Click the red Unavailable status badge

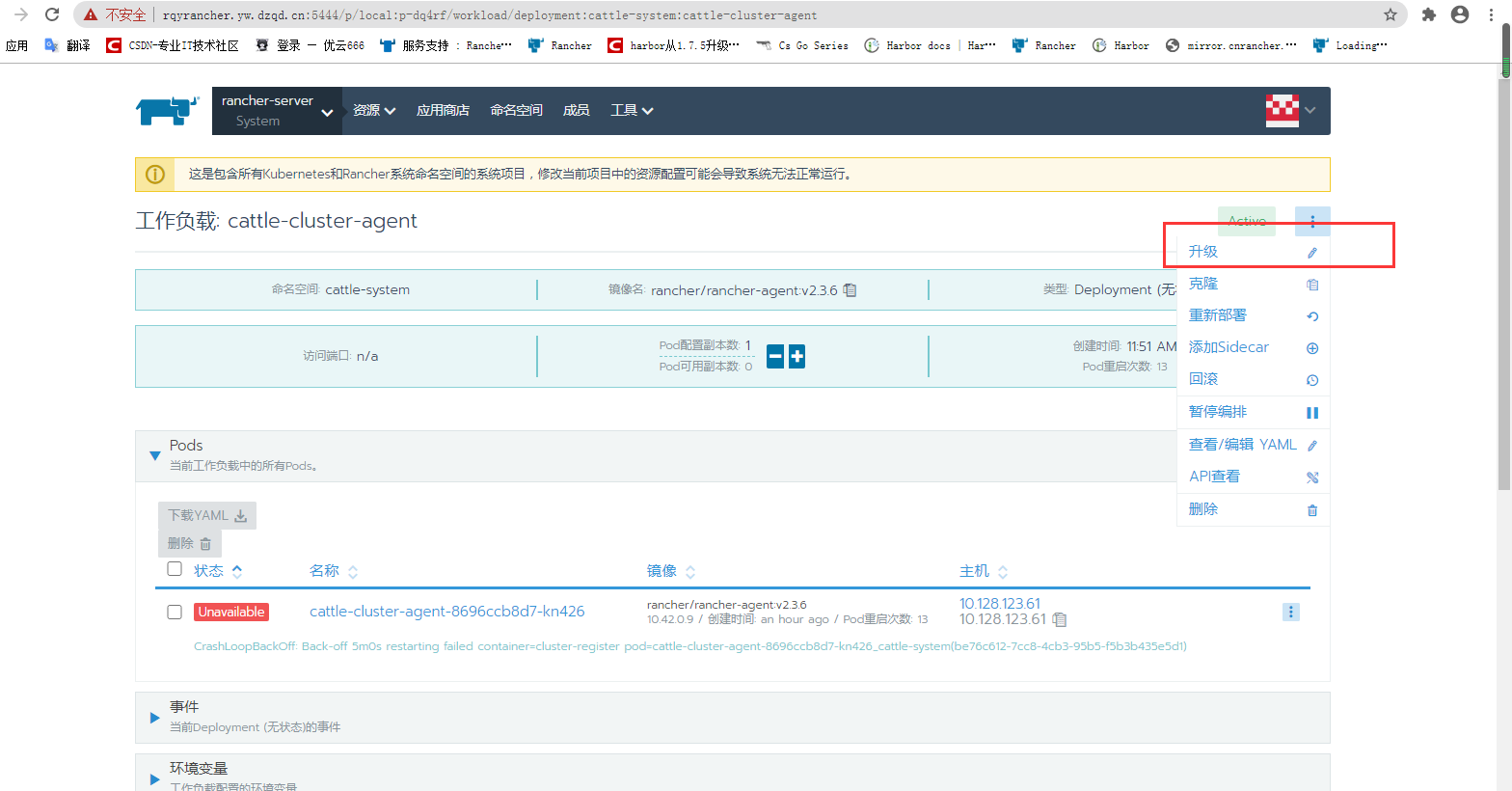pos(231,612)
